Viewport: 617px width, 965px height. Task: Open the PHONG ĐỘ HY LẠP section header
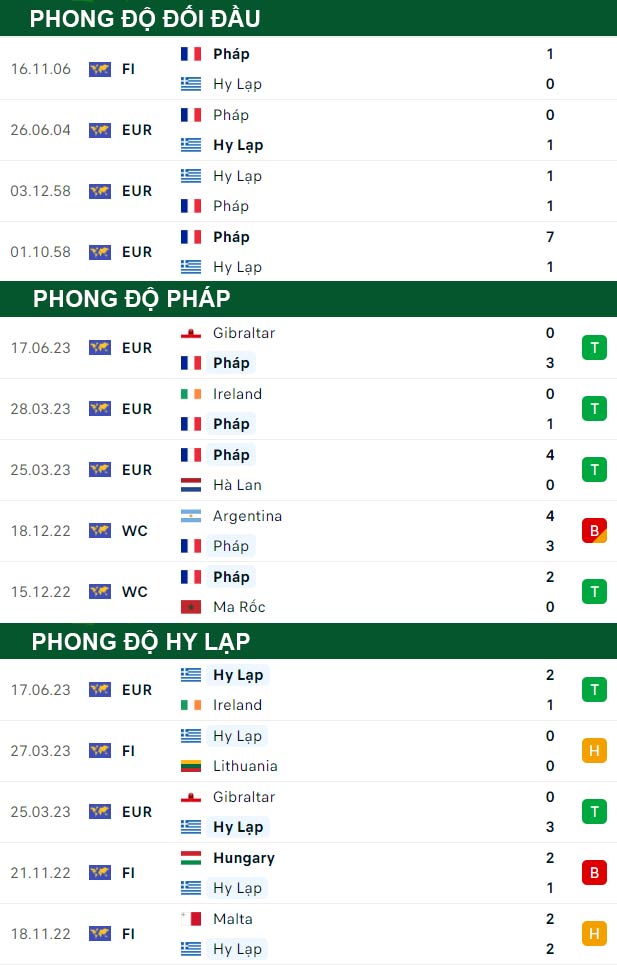(x=308, y=641)
